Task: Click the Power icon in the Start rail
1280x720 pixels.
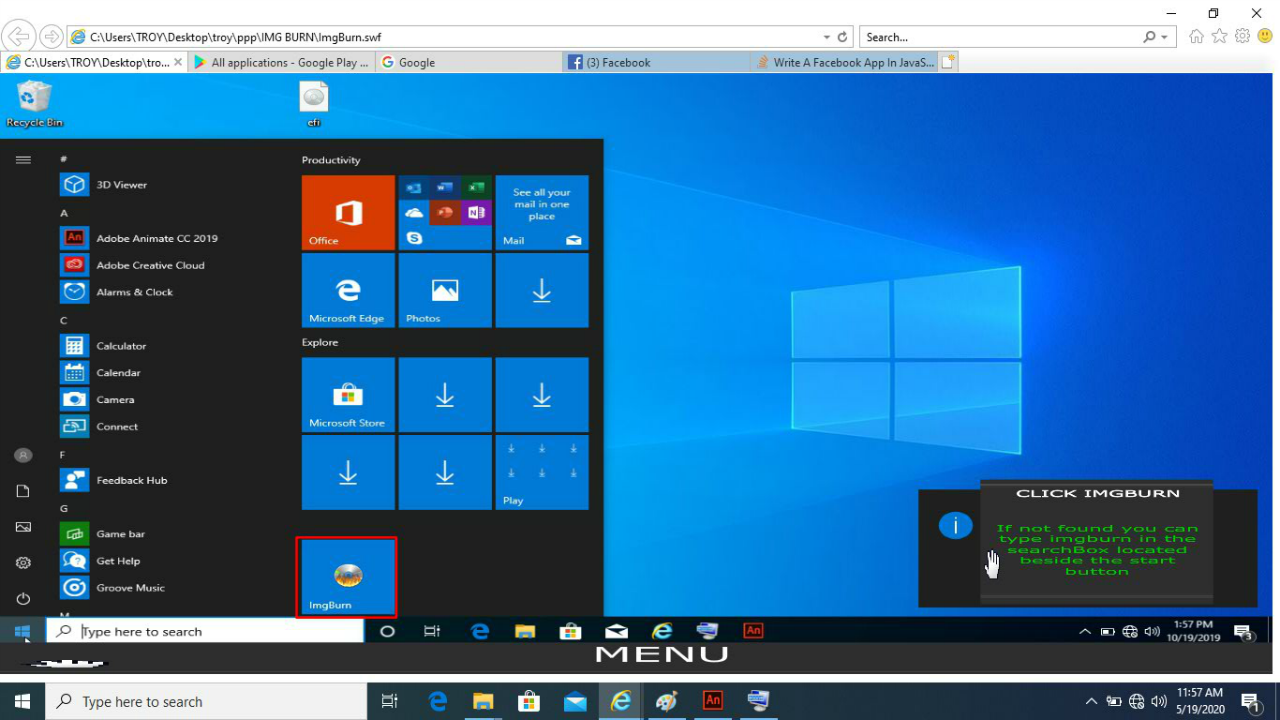Action: pyautogui.click(x=23, y=599)
